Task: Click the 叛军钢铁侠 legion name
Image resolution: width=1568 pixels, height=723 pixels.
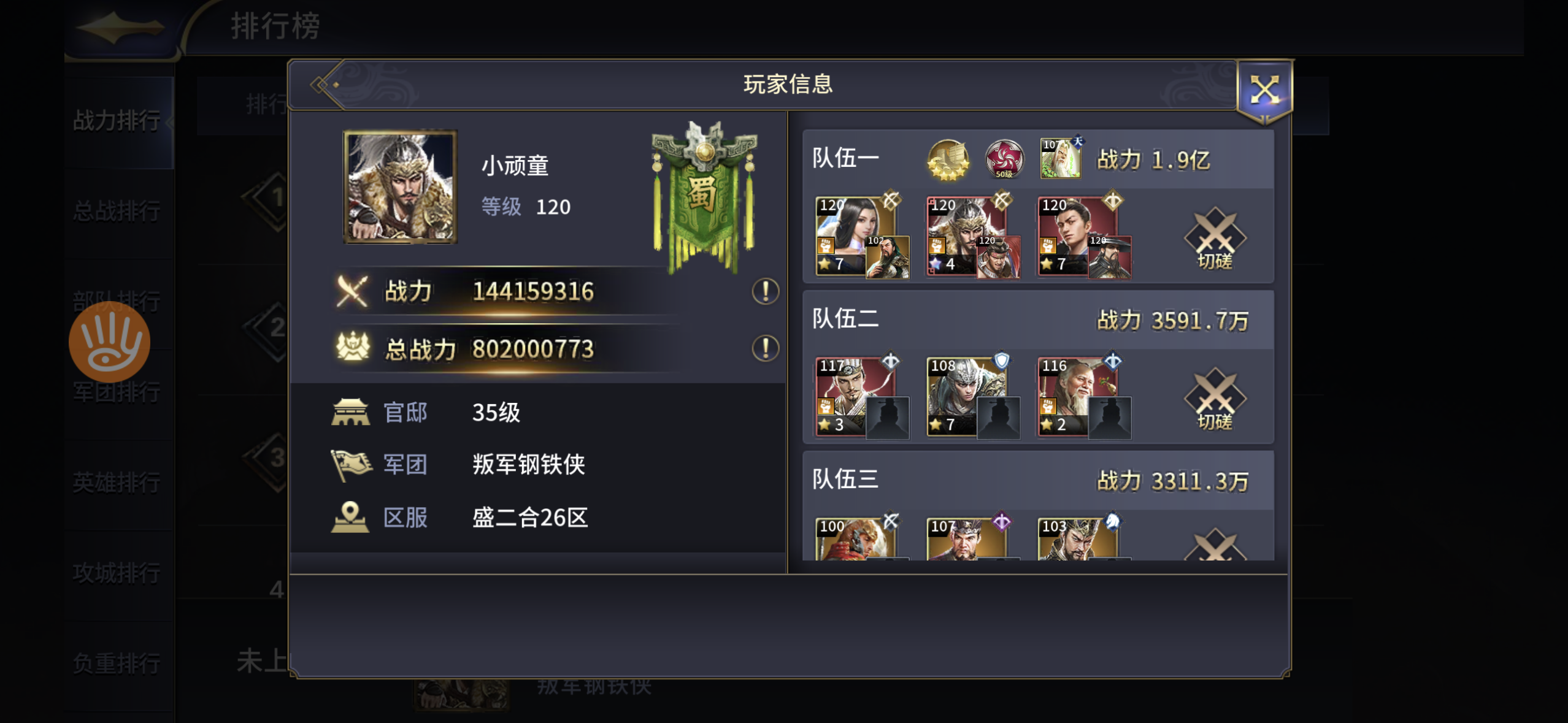Action: tap(529, 465)
